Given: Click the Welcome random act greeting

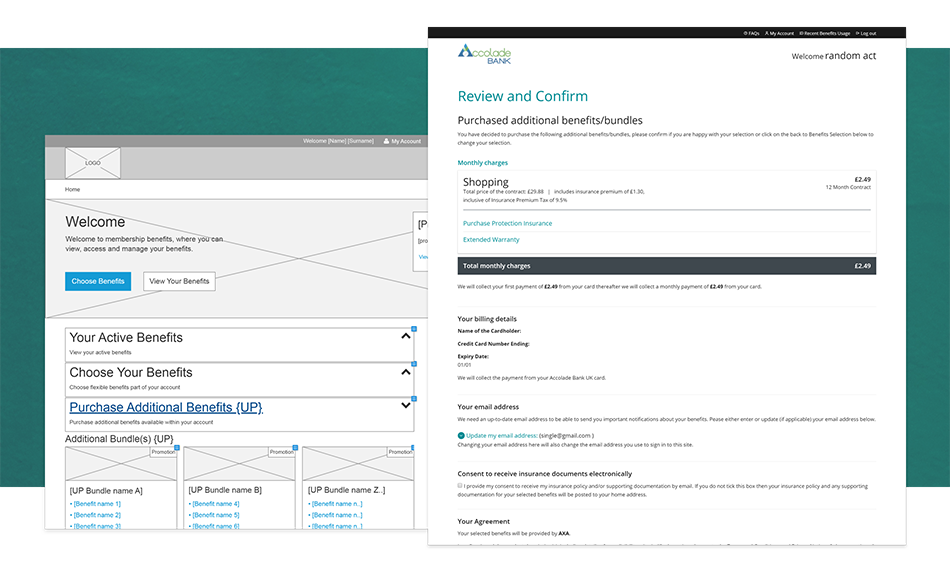Looking at the screenshot, I should 834,56.
